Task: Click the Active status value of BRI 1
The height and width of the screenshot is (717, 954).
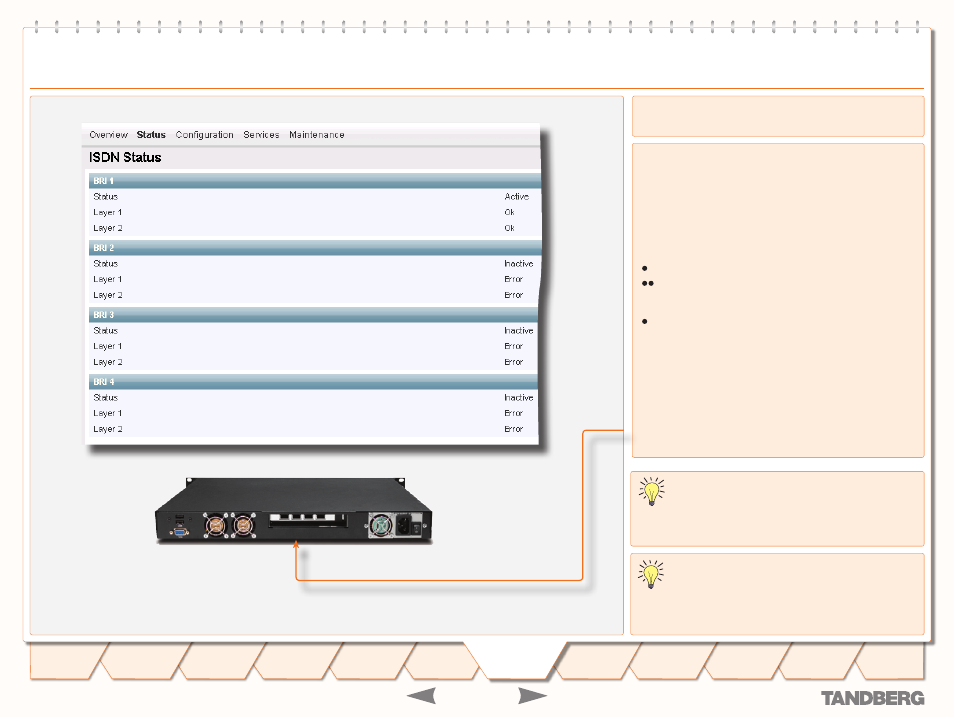Action: (x=517, y=197)
